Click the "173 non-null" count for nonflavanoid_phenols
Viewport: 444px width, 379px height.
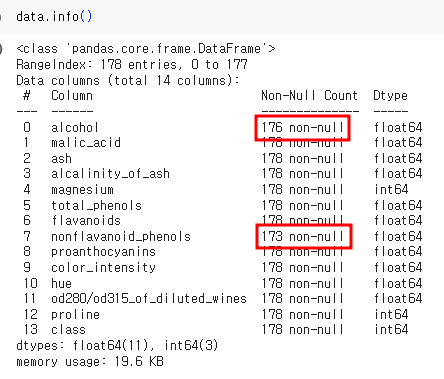(x=302, y=237)
